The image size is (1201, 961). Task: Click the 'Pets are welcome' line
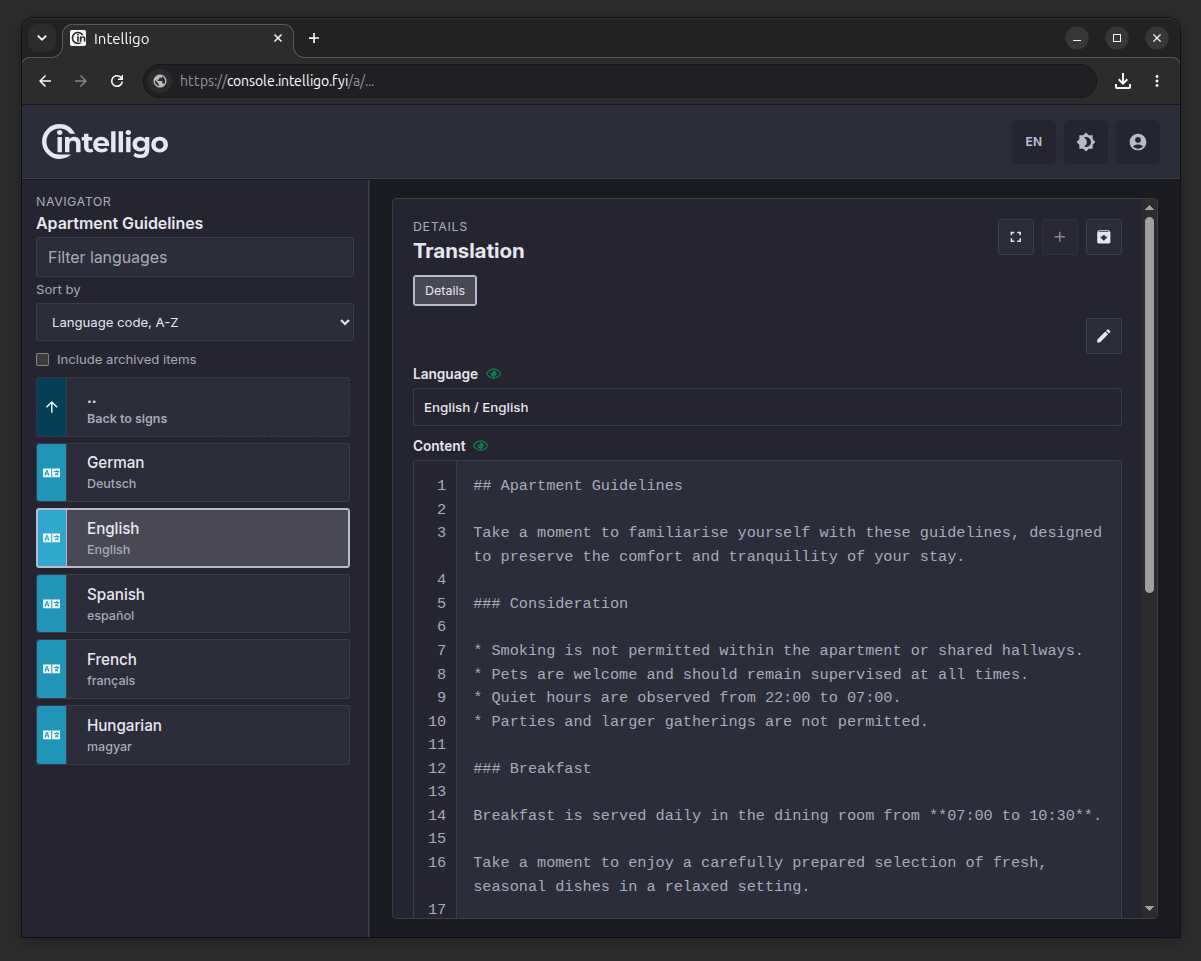pos(751,674)
